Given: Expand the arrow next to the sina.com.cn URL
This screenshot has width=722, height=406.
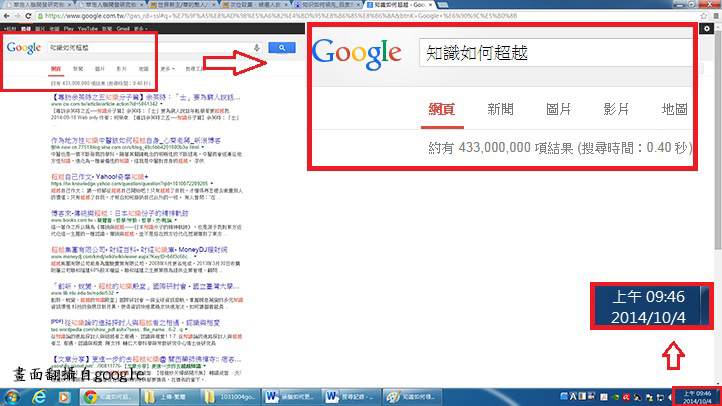Looking at the screenshot, I should [x=203, y=147].
